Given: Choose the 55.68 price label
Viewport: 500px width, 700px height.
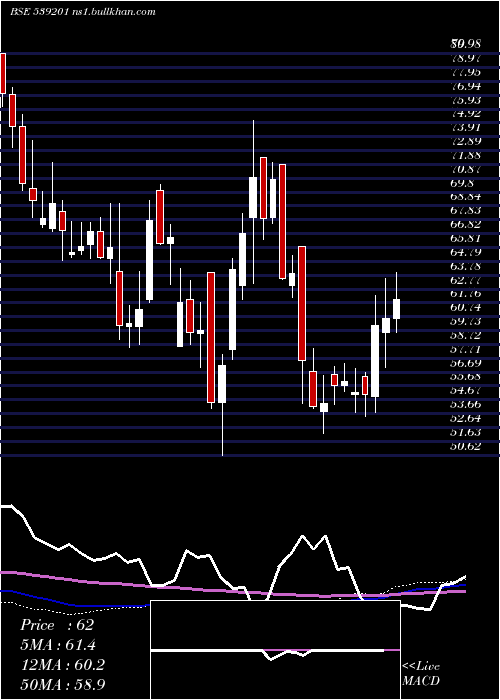Looking at the screenshot, I should [466, 377].
